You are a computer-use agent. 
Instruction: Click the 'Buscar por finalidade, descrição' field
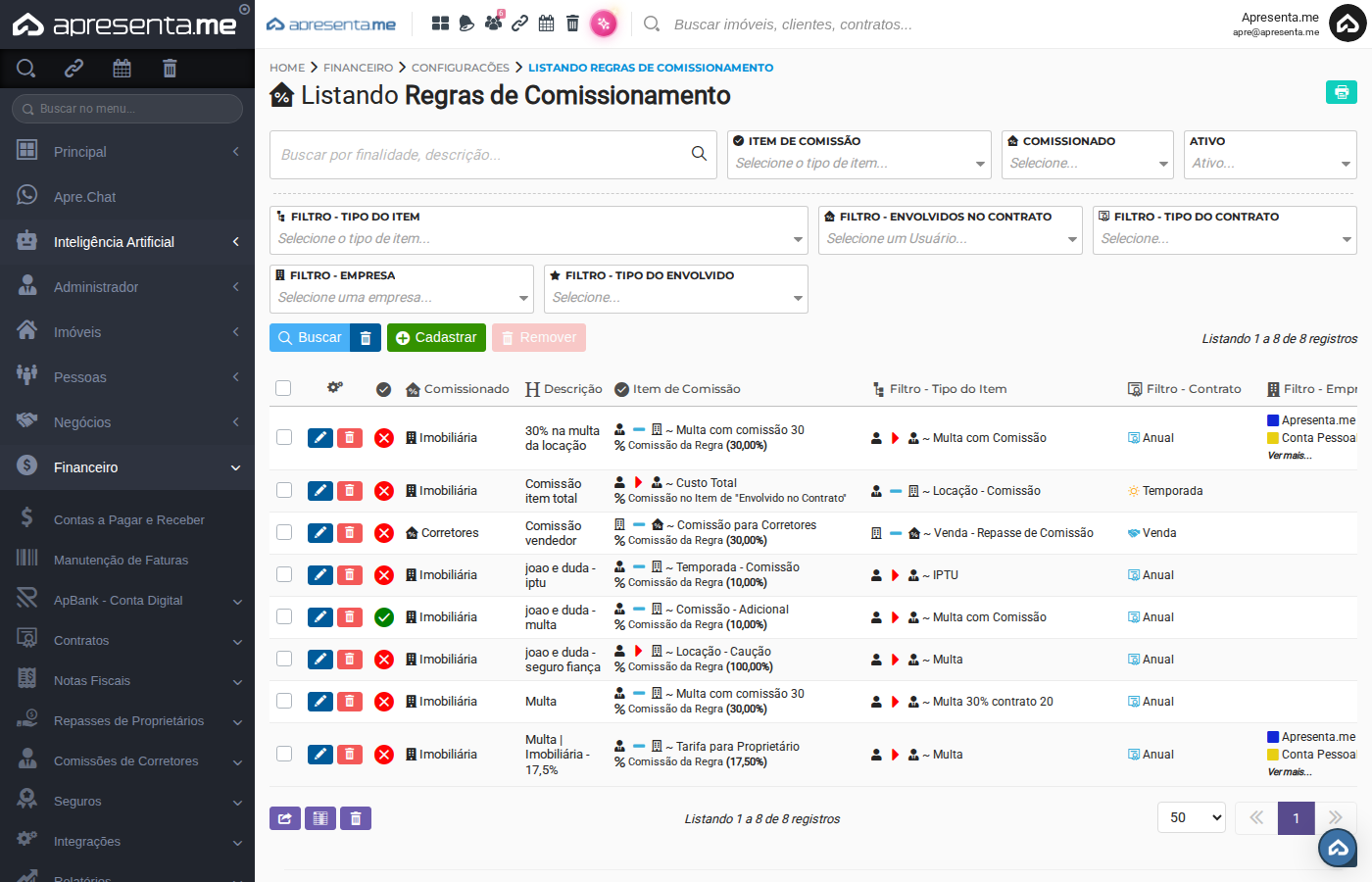point(493,155)
